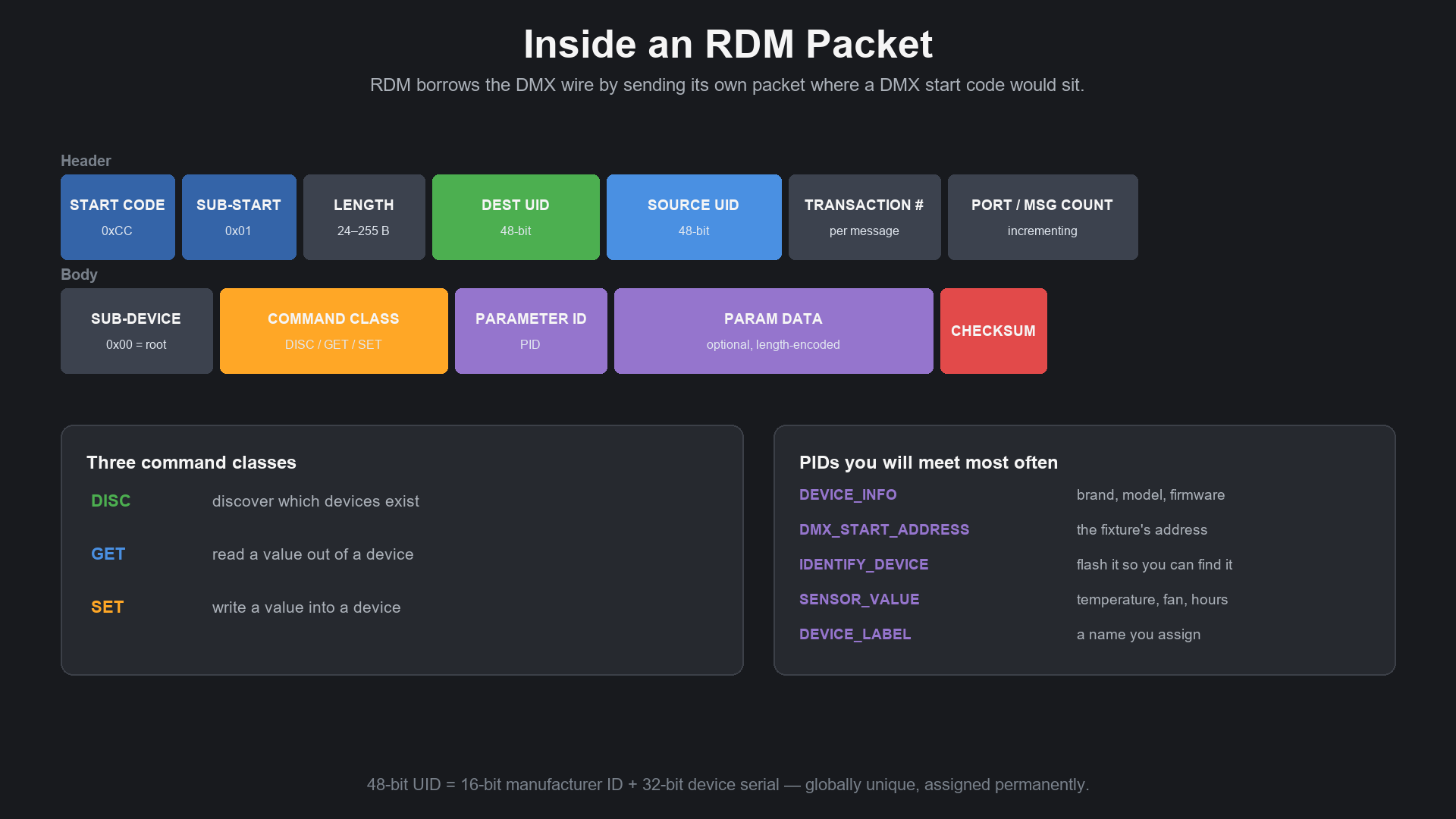Viewport: 1456px width, 819px height.
Task: Click the orange SET label
Action: pos(108,607)
